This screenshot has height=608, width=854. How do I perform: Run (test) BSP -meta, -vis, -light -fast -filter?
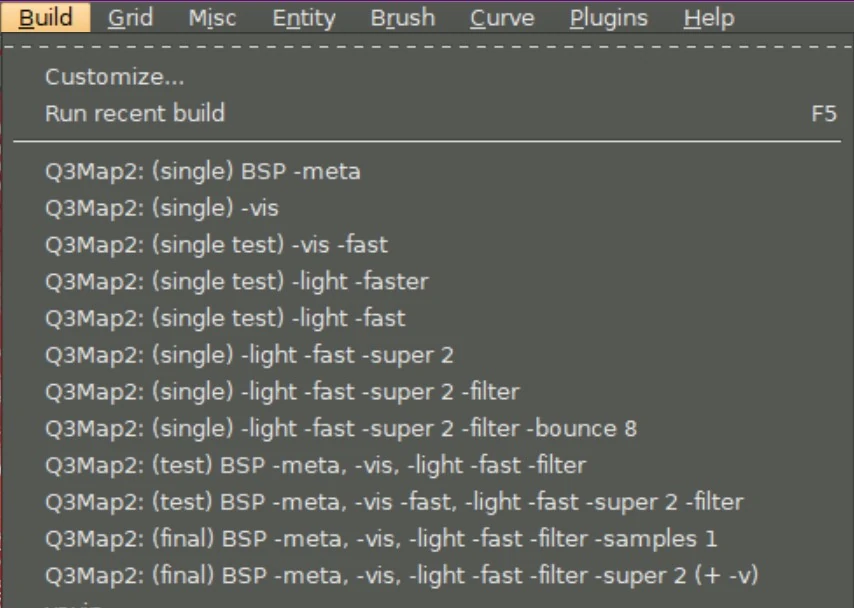click(x=315, y=465)
